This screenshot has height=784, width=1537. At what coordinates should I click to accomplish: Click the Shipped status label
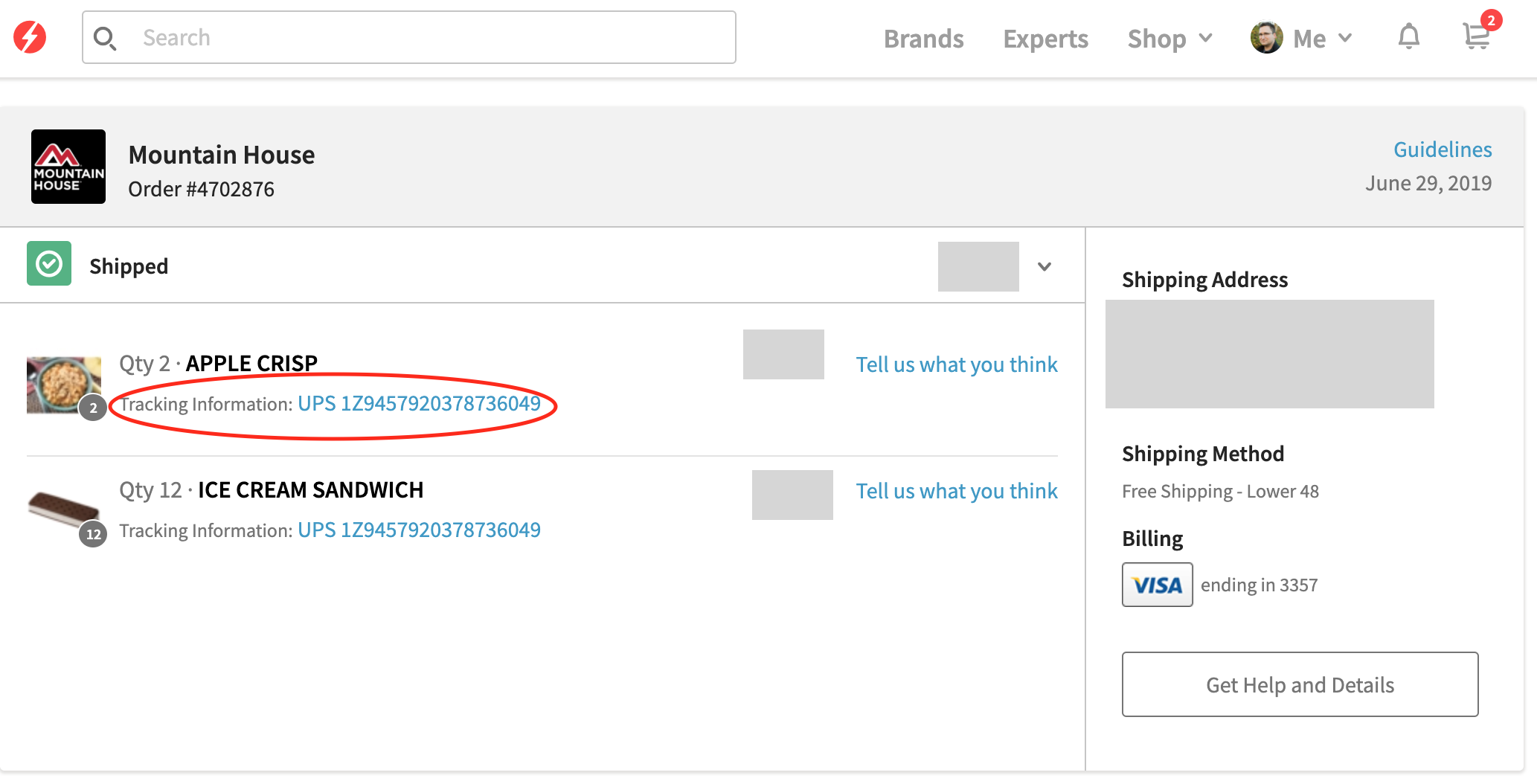(129, 266)
